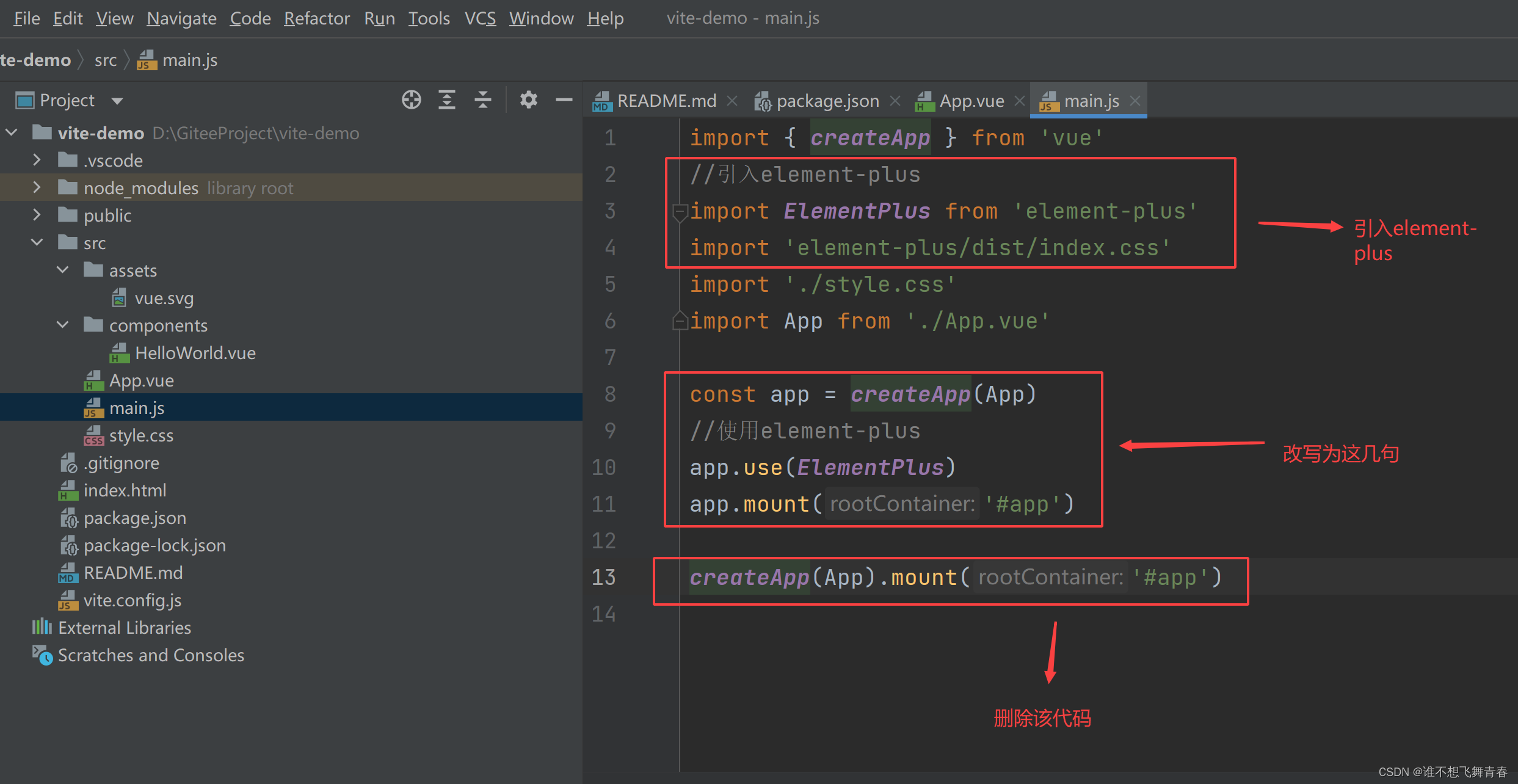The width and height of the screenshot is (1518, 784).
Task: Open the Code menu
Action: click(x=250, y=18)
